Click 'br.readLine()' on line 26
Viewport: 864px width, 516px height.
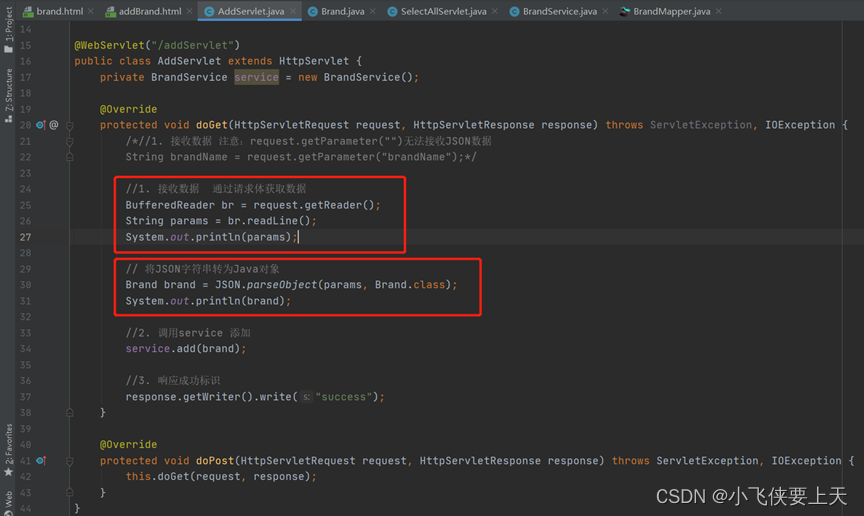tap(269, 221)
